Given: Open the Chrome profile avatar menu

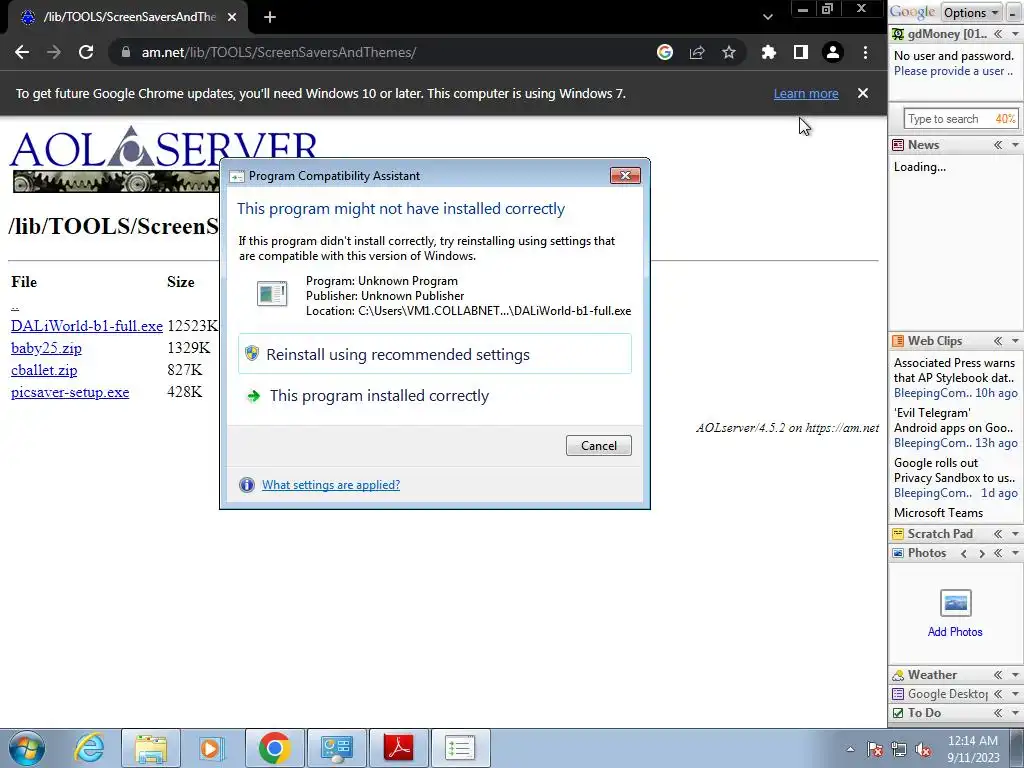Looking at the screenshot, I should [x=833, y=52].
